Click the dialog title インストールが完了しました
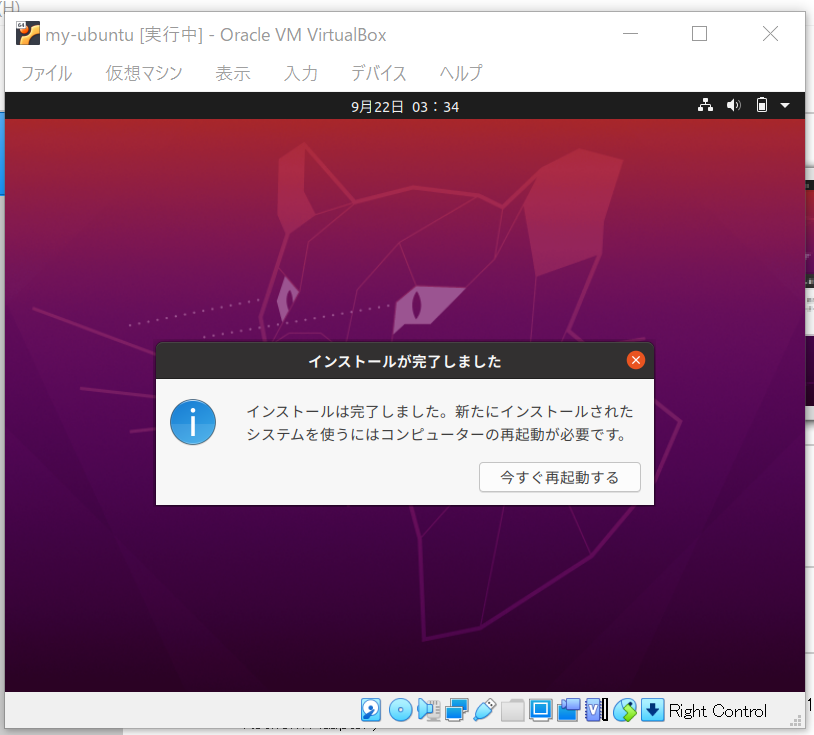The image size is (814, 735). (405, 361)
